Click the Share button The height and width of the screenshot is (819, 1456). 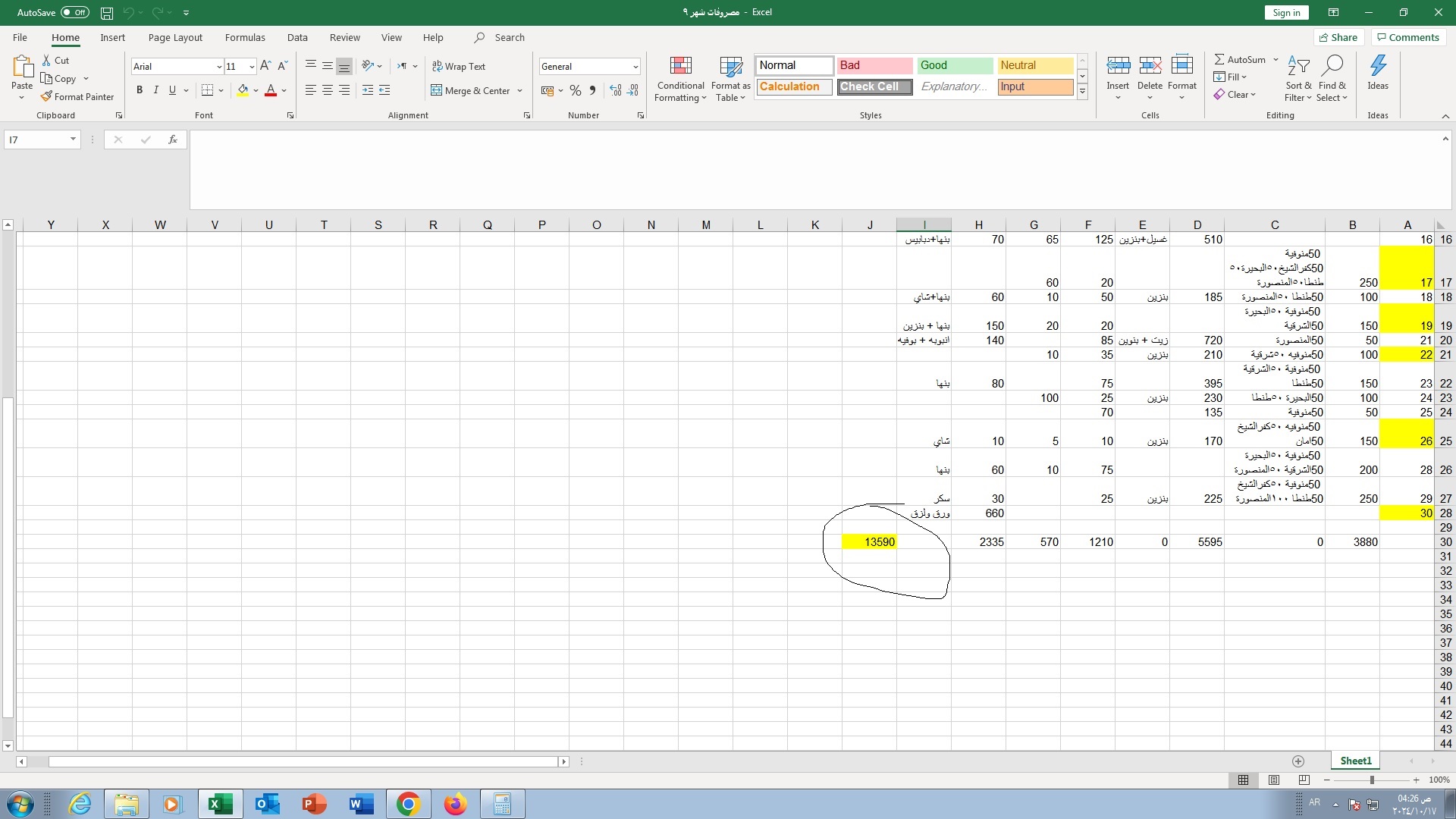point(1338,37)
